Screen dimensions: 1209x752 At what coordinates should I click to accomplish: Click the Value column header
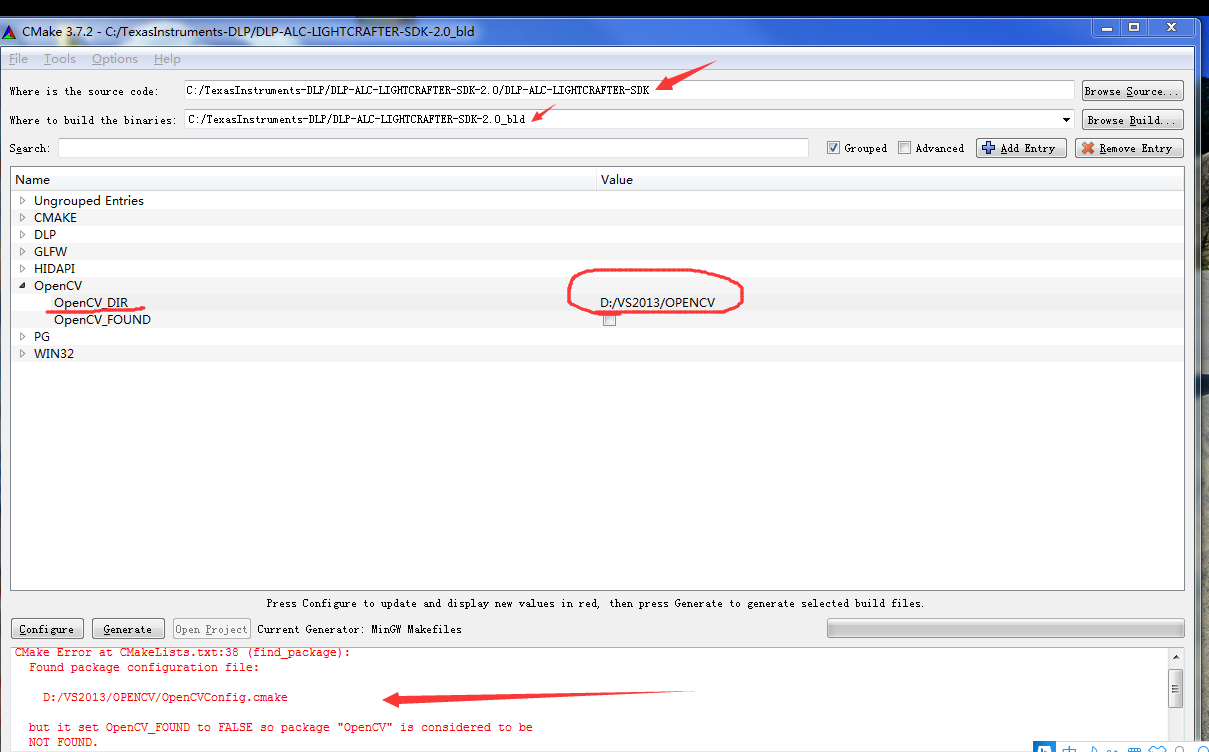point(890,180)
